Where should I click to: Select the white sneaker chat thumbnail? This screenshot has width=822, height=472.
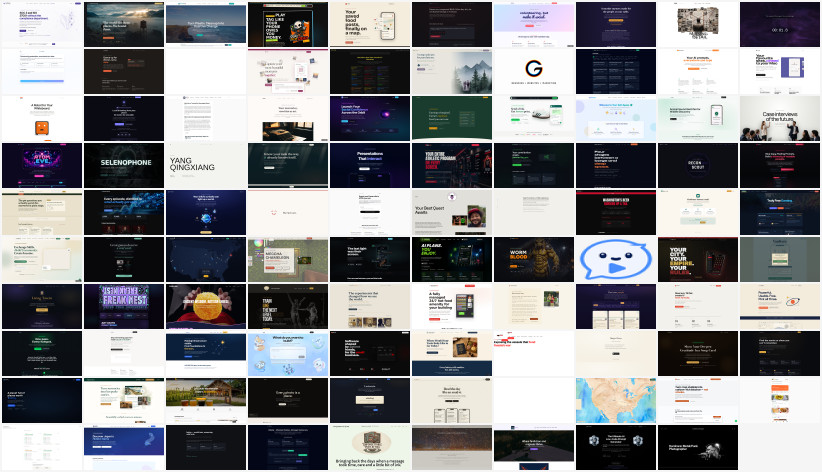coord(534,119)
